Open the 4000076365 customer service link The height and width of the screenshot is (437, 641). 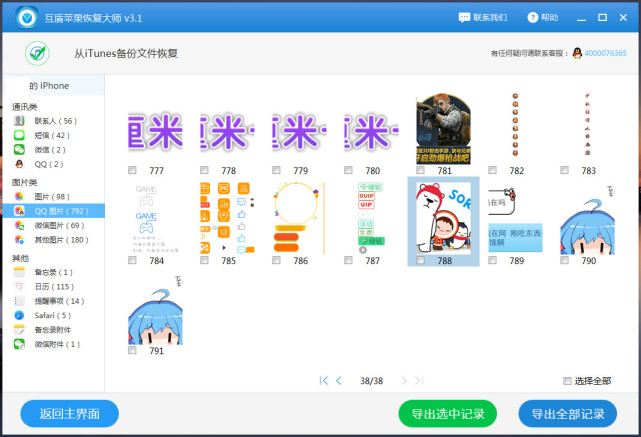[605, 53]
